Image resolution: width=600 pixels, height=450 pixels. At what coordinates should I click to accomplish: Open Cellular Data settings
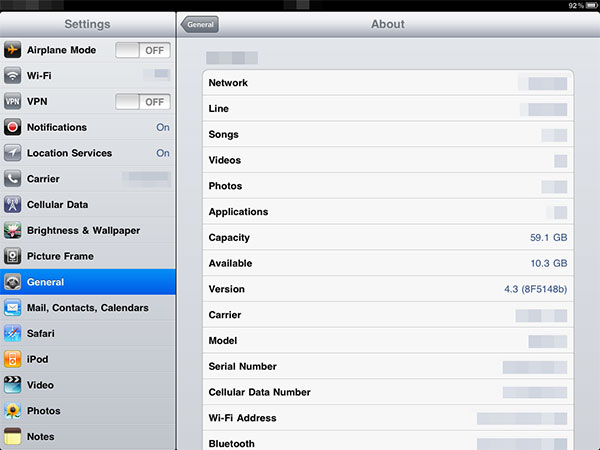[88, 205]
